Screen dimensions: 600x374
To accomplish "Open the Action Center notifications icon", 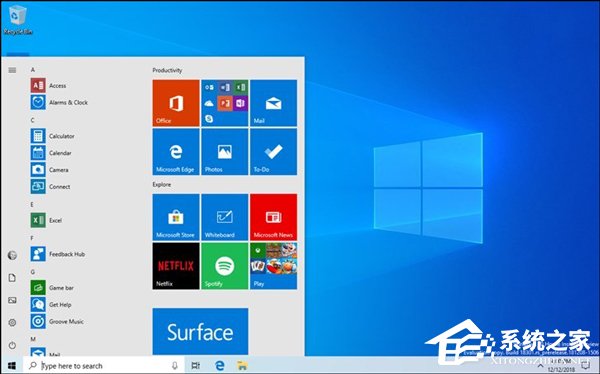I will tap(585, 365).
